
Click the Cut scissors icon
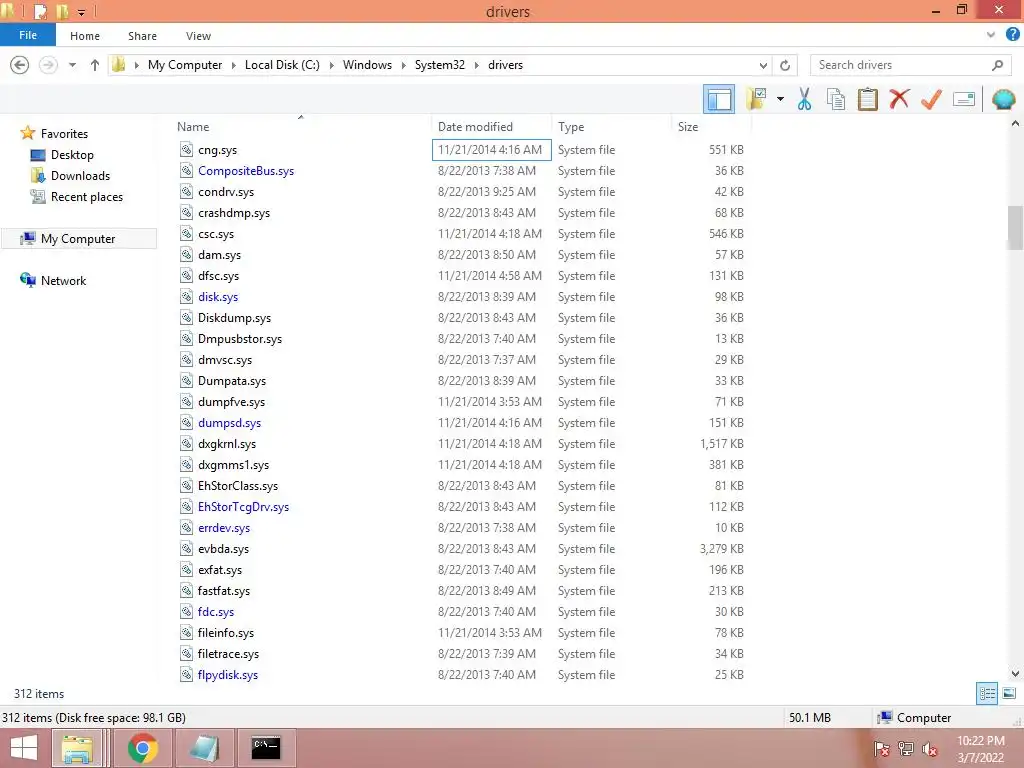[x=805, y=99]
